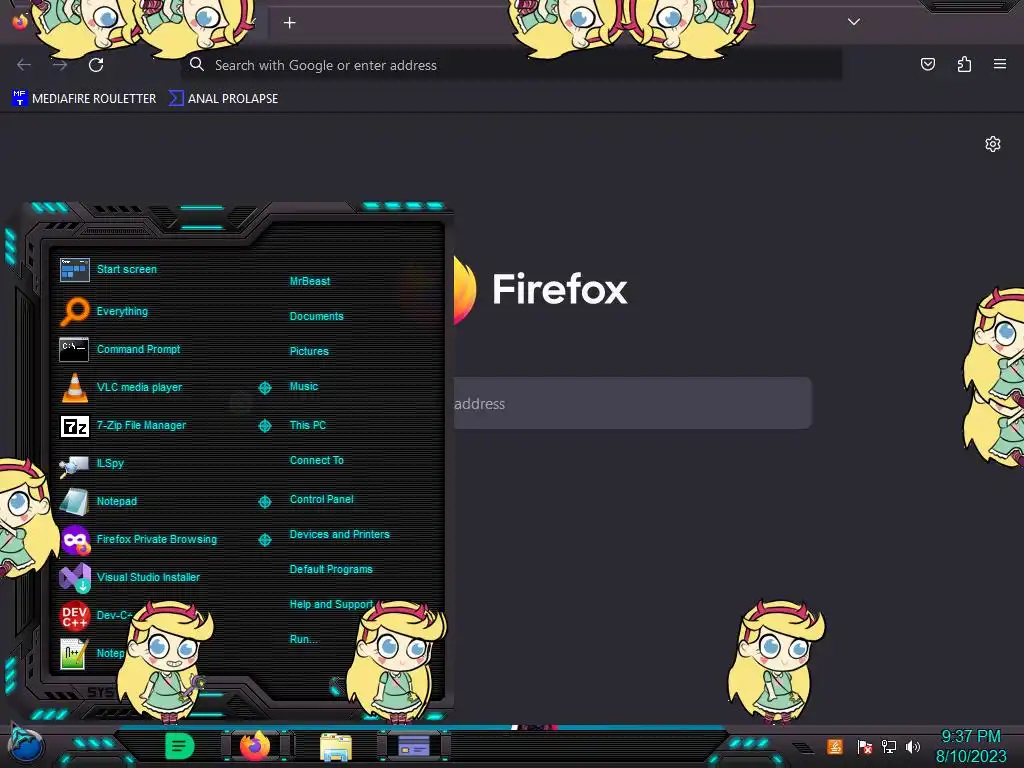Open File Explorer from taskbar
Screen dimensions: 1024x768
[x=336, y=746]
